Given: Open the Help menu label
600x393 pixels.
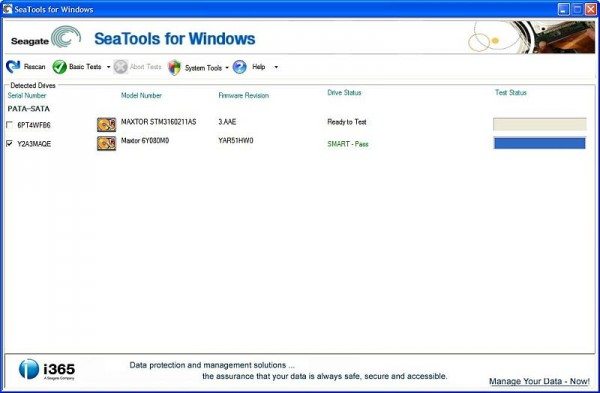Looking at the screenshot, I should (x=259, y=67).
